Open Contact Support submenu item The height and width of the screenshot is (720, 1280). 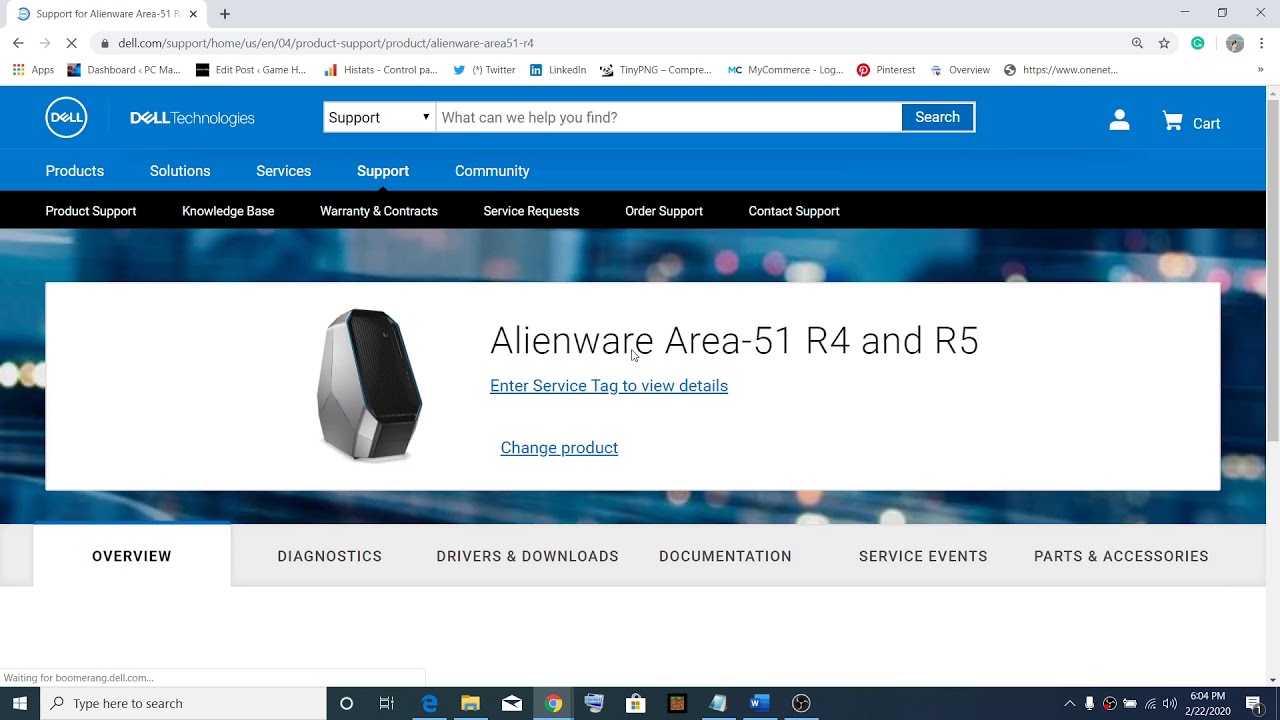pyautogui.click(x=794, y=211)
